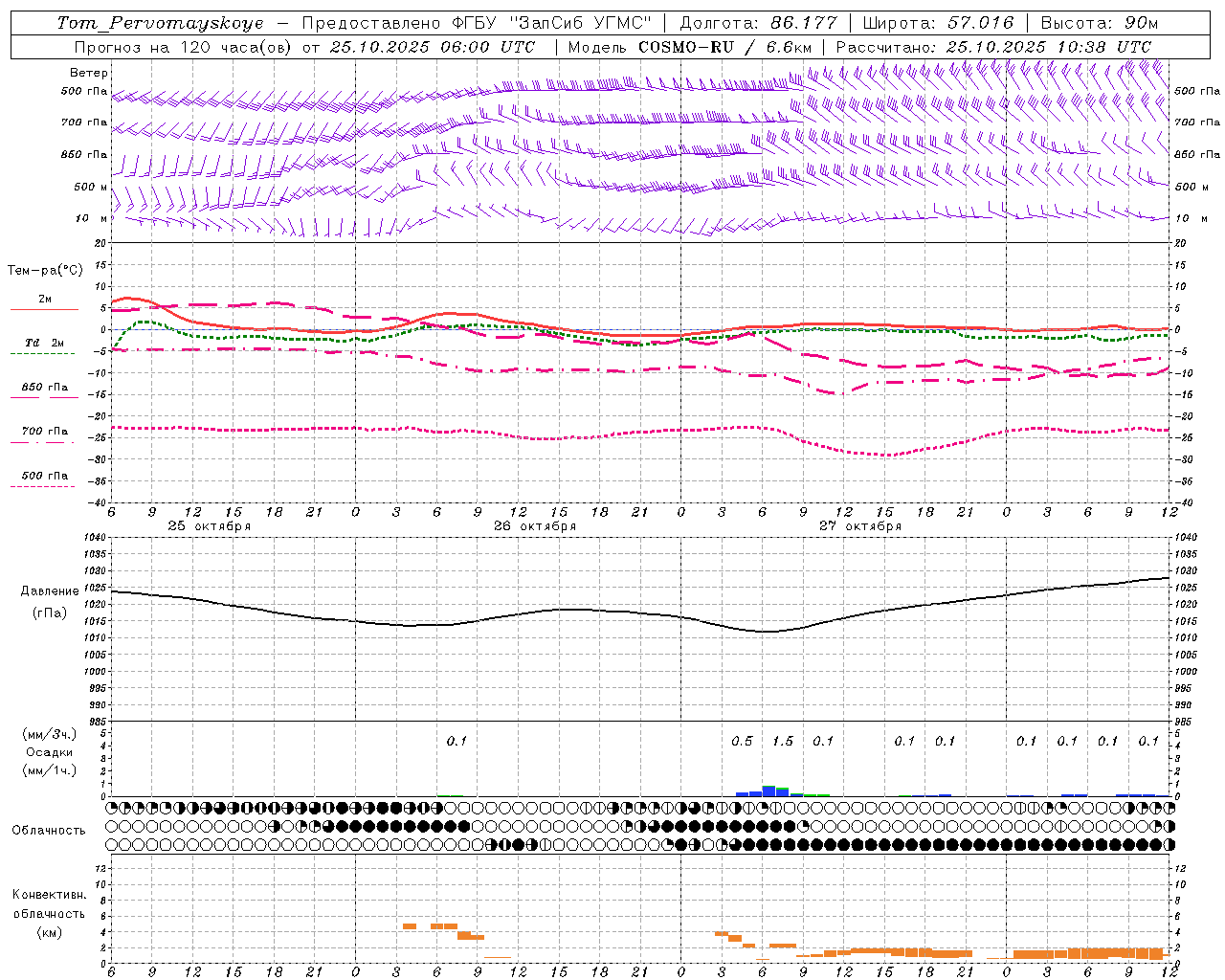
Task: Click the -40 value on left temperature axis
Action: point(98,502)
